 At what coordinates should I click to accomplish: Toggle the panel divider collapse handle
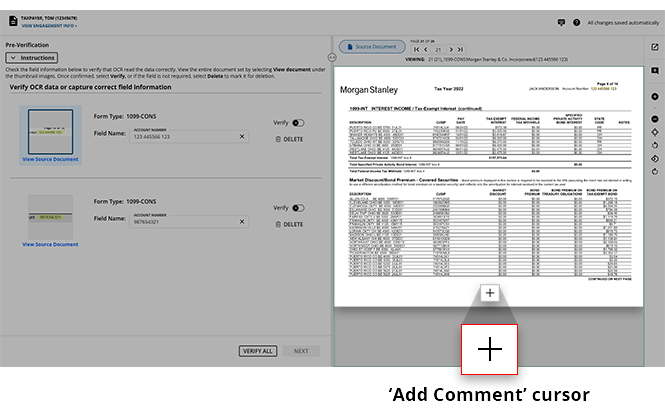pyautogui.click(x=331, y=58)
